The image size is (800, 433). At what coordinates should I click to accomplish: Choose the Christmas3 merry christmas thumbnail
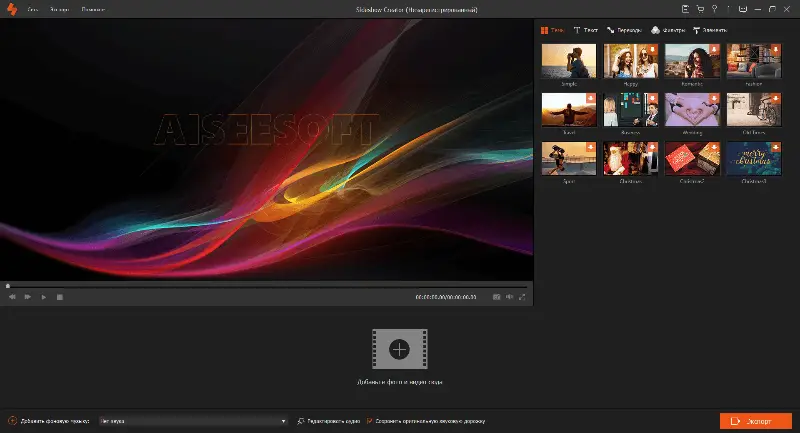(754, 159)
